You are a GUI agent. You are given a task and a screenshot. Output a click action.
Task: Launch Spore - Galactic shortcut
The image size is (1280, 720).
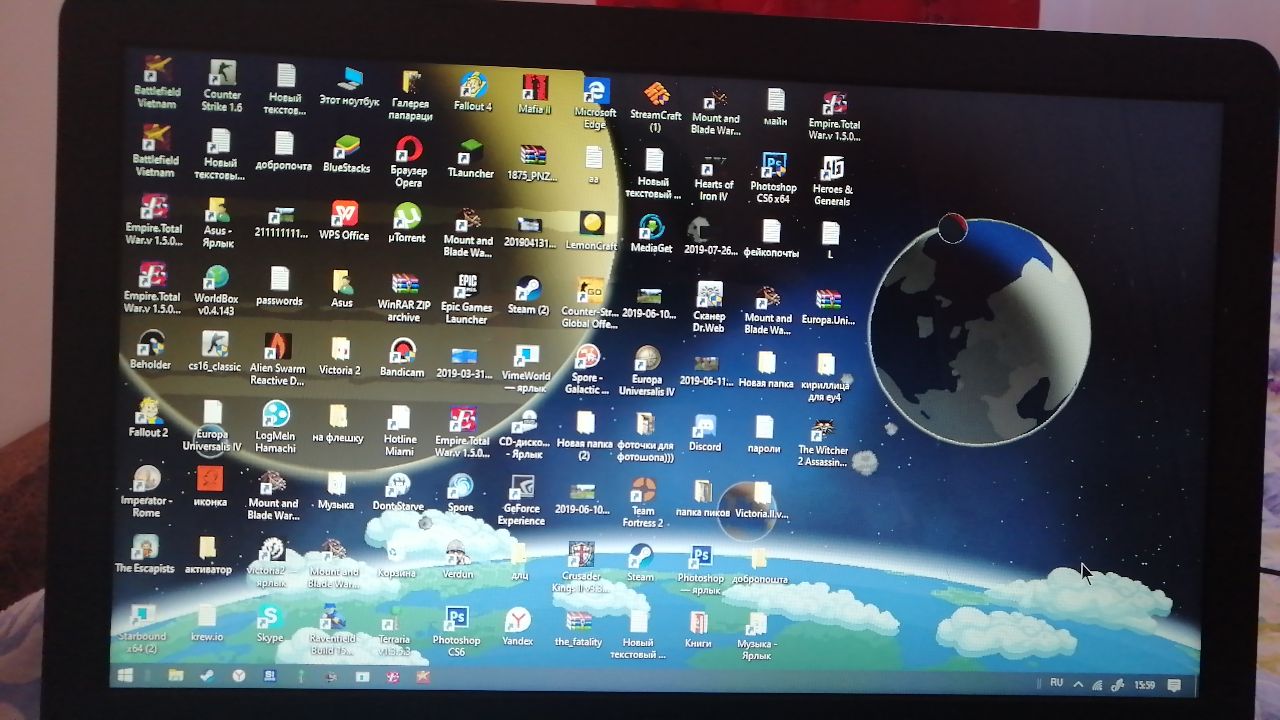(x=587, y=370)
